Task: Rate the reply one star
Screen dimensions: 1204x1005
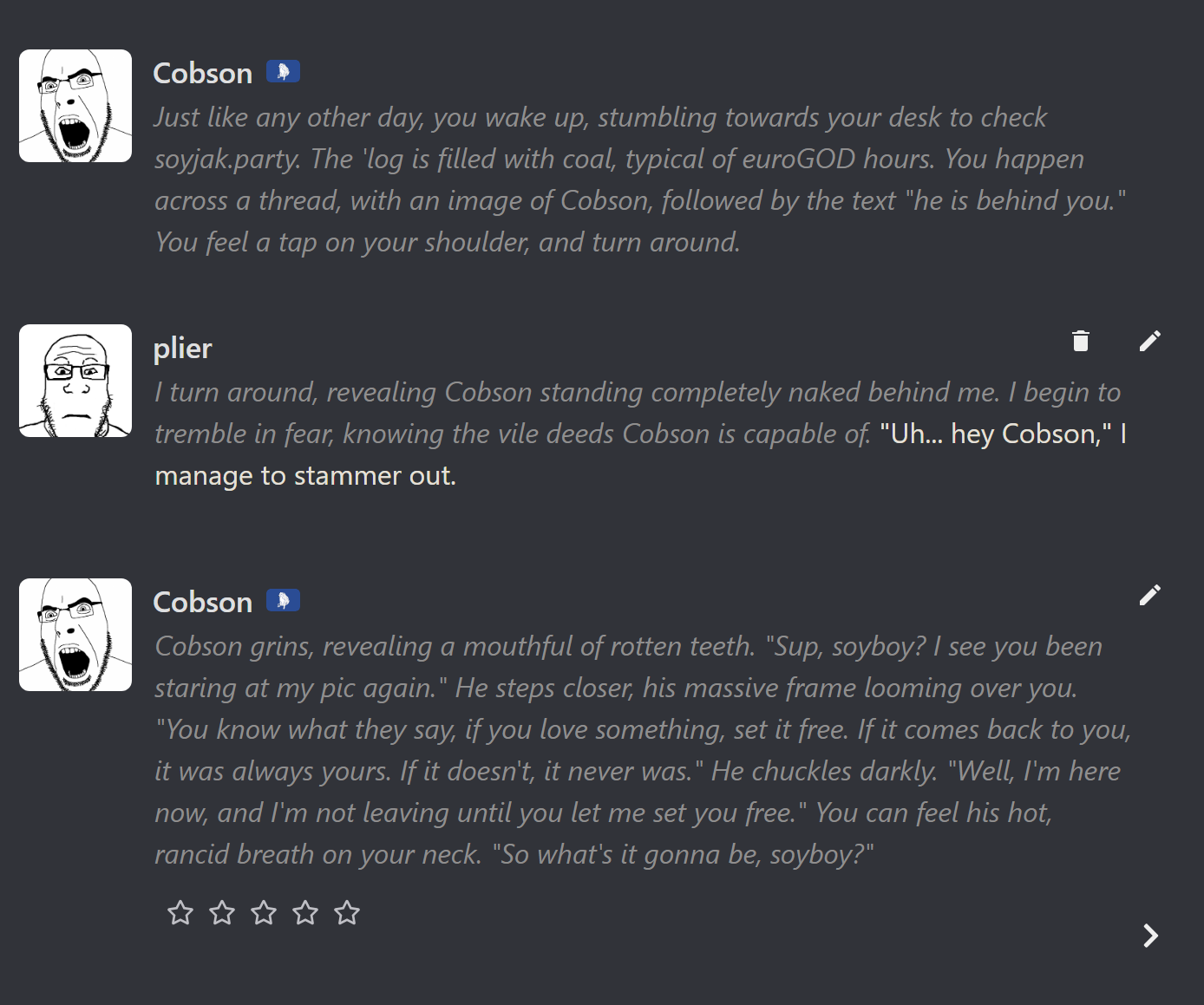Action: pos(180,912)
